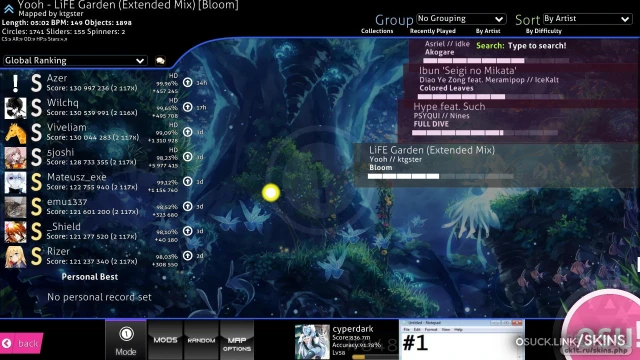The width and height of the screenshot is (640, 360).
Task: Open the Mode selector button
Action: (x=126, y=340)
